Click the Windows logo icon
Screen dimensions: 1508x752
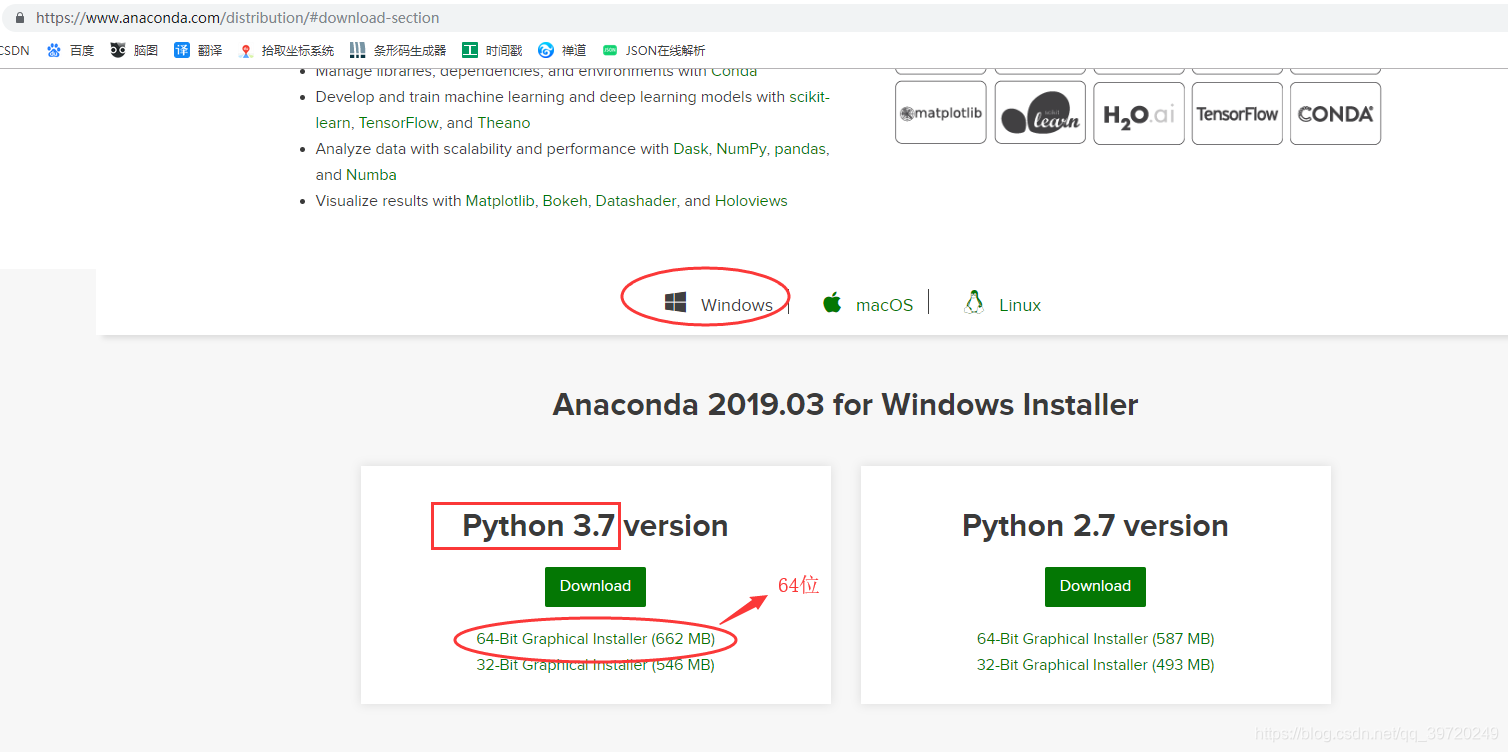tap(676, 302)
